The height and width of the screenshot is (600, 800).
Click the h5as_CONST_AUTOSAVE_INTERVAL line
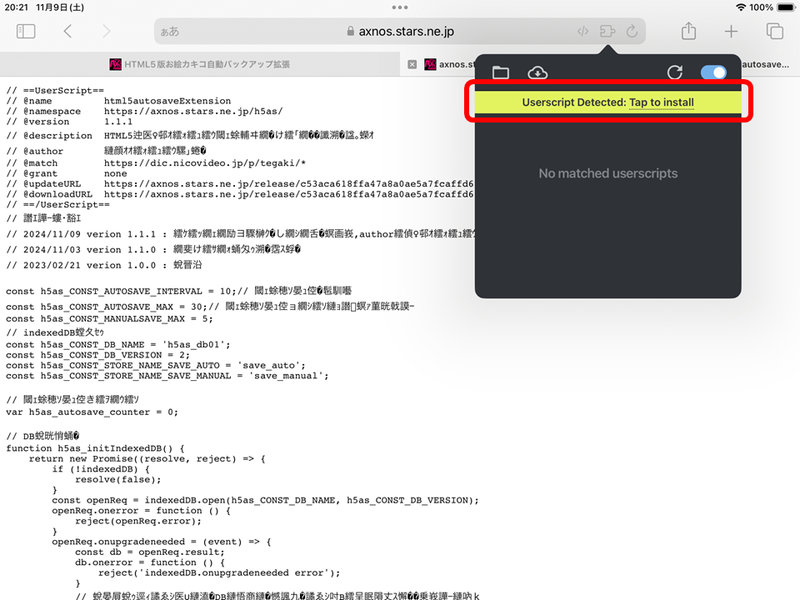179,291
